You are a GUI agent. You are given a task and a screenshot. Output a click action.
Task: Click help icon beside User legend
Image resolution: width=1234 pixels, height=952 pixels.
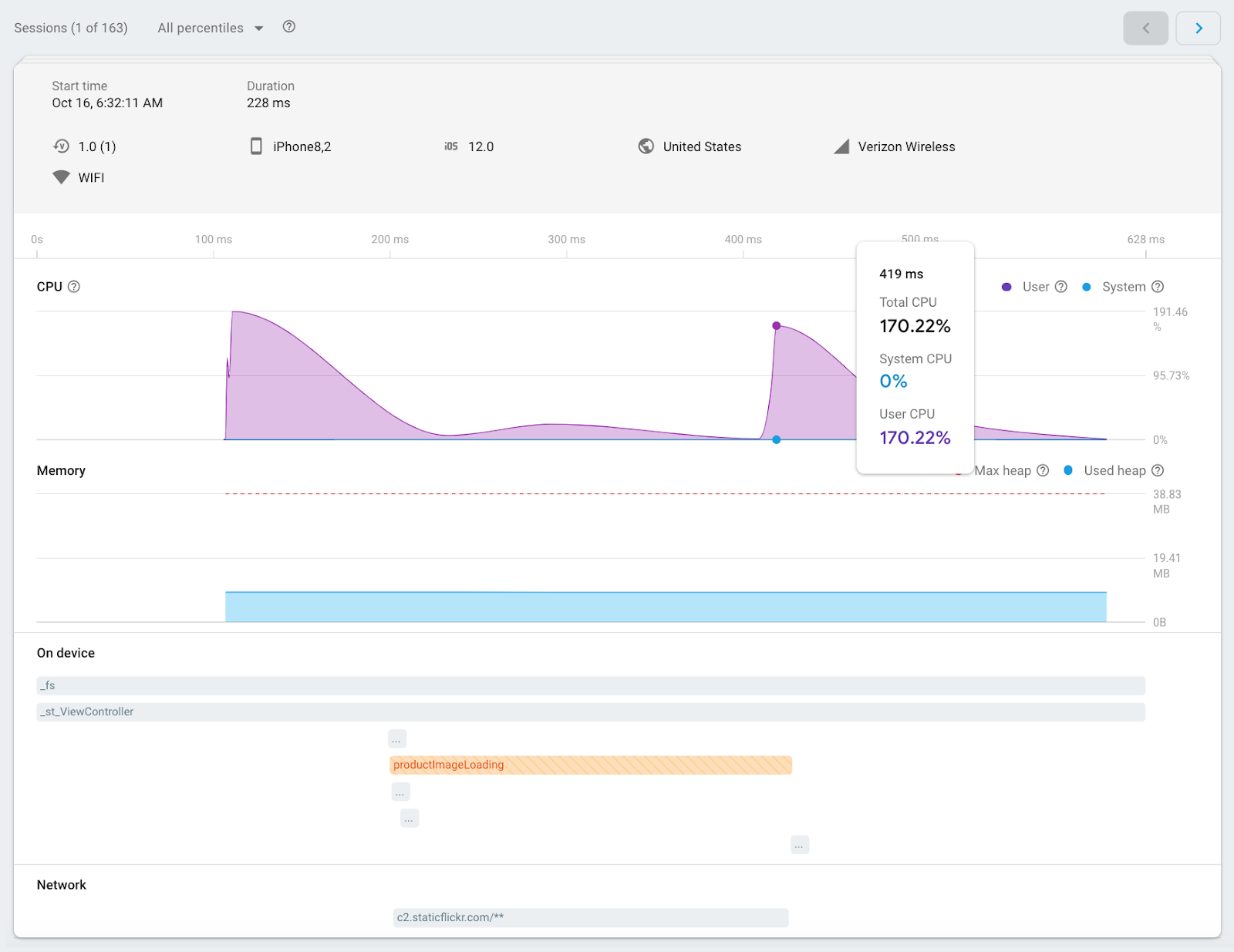1061,287
